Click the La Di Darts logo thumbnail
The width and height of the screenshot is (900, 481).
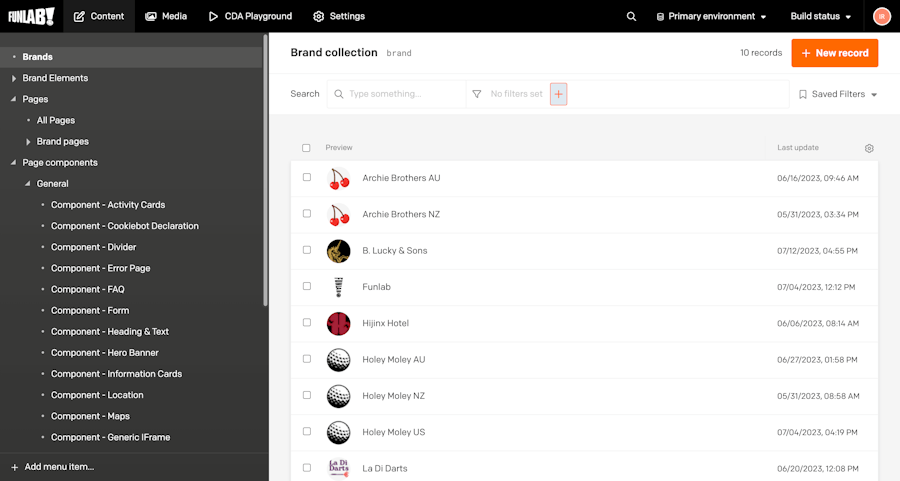click(x=339, y=468)
